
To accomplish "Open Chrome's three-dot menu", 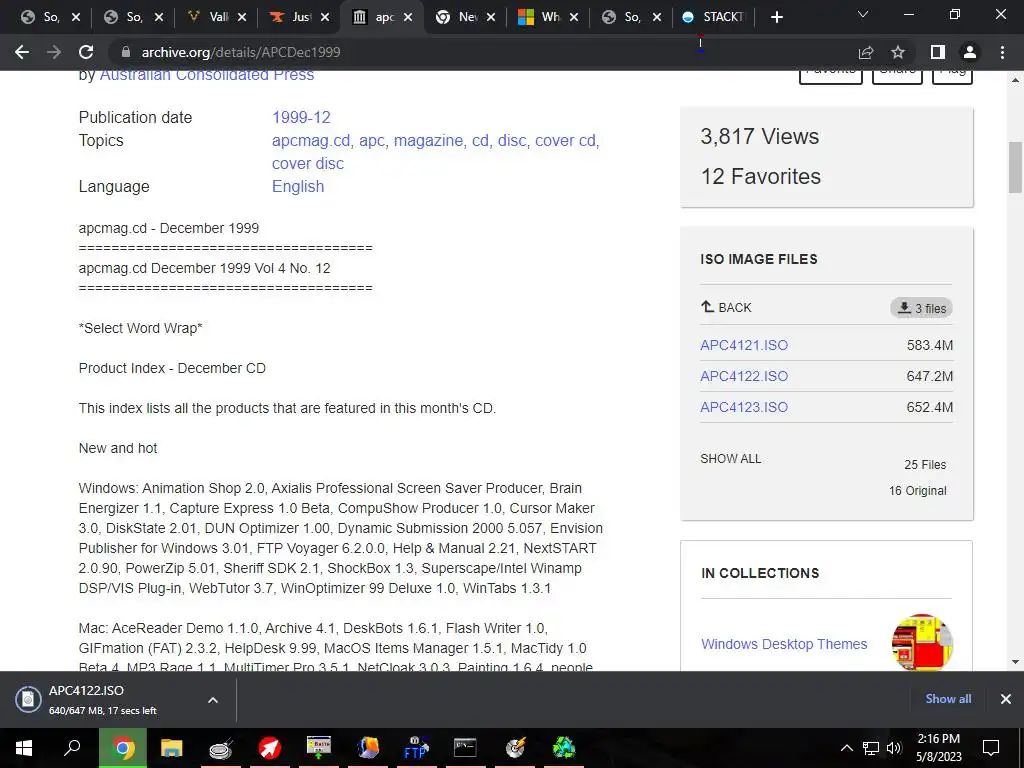I will [x=1002, y=52].
